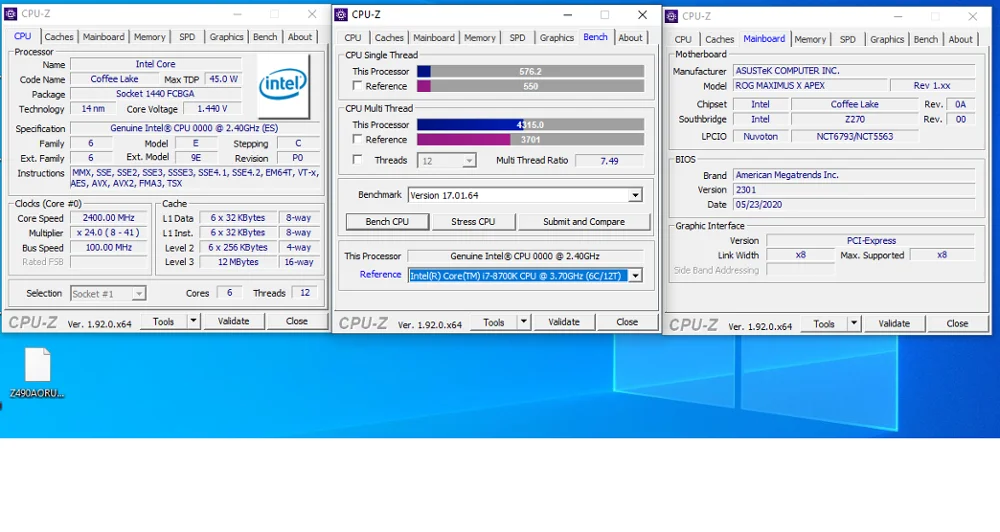1000x532 pixels.
Task: Select Caches tab in right Mainboard window
Action: [719, 40]
